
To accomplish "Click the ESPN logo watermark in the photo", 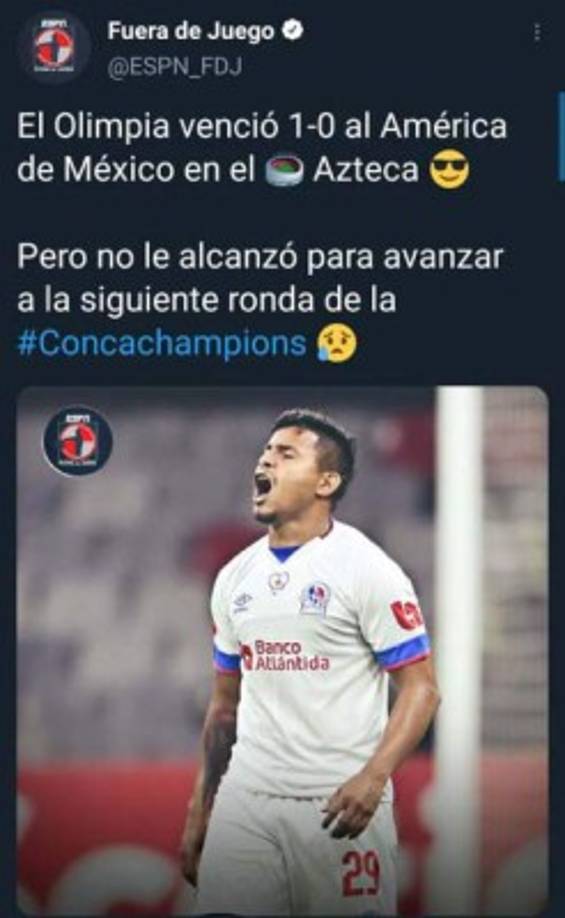I will (x=77, y=440).
